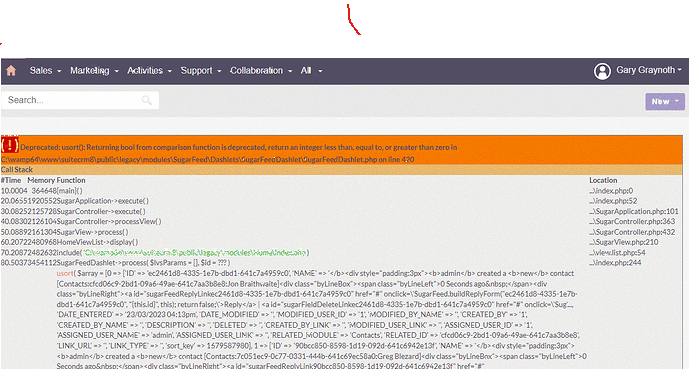The width and height of the screenshot is (689, 369).
Task: Click location '...\SugarApplication.php:101'
Action: 634,211
